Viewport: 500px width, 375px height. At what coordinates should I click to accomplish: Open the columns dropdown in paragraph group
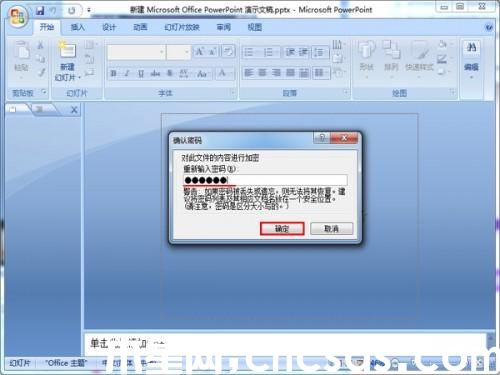tap(321, 72)
